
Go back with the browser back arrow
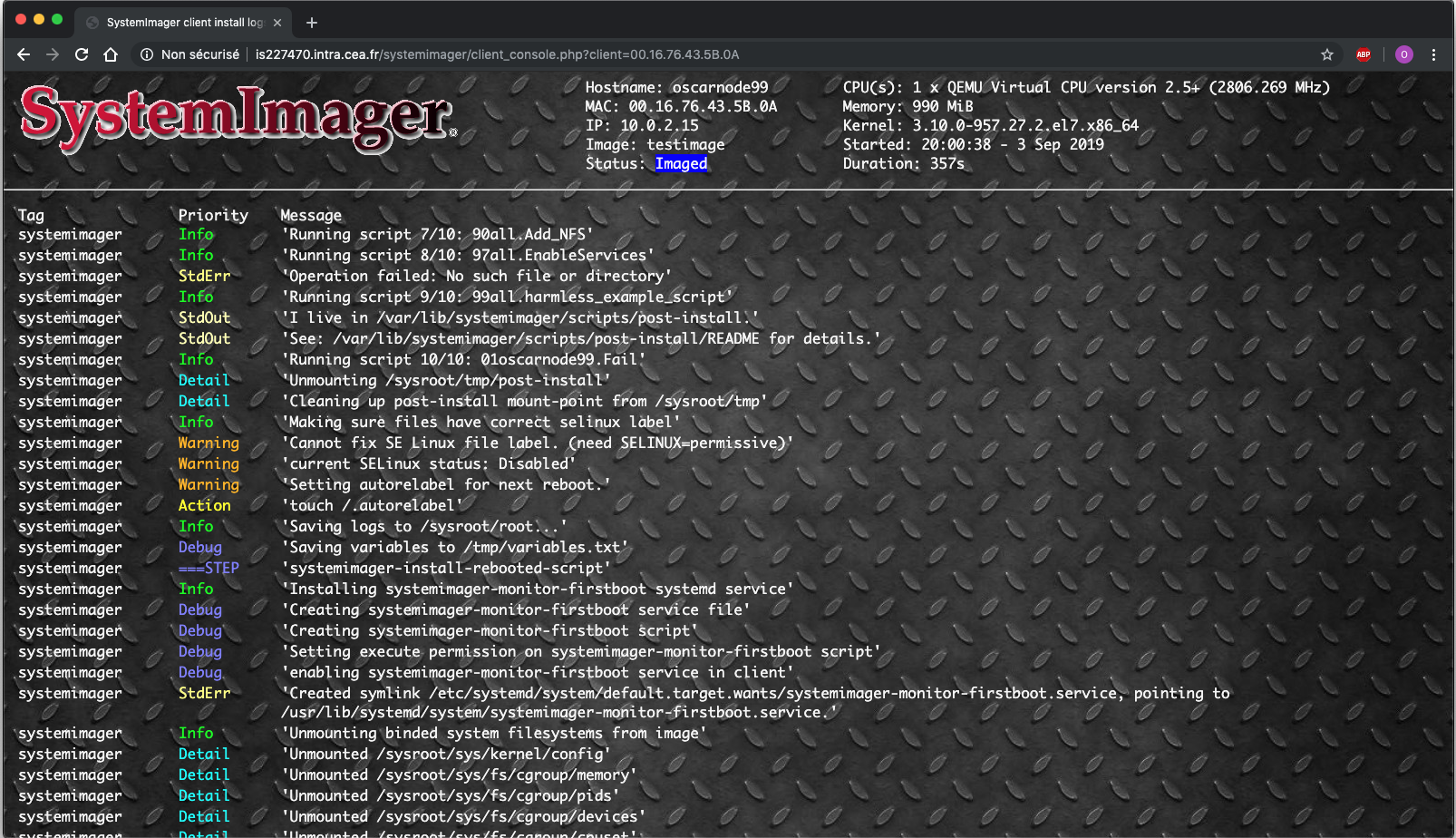tap(24, 54)
